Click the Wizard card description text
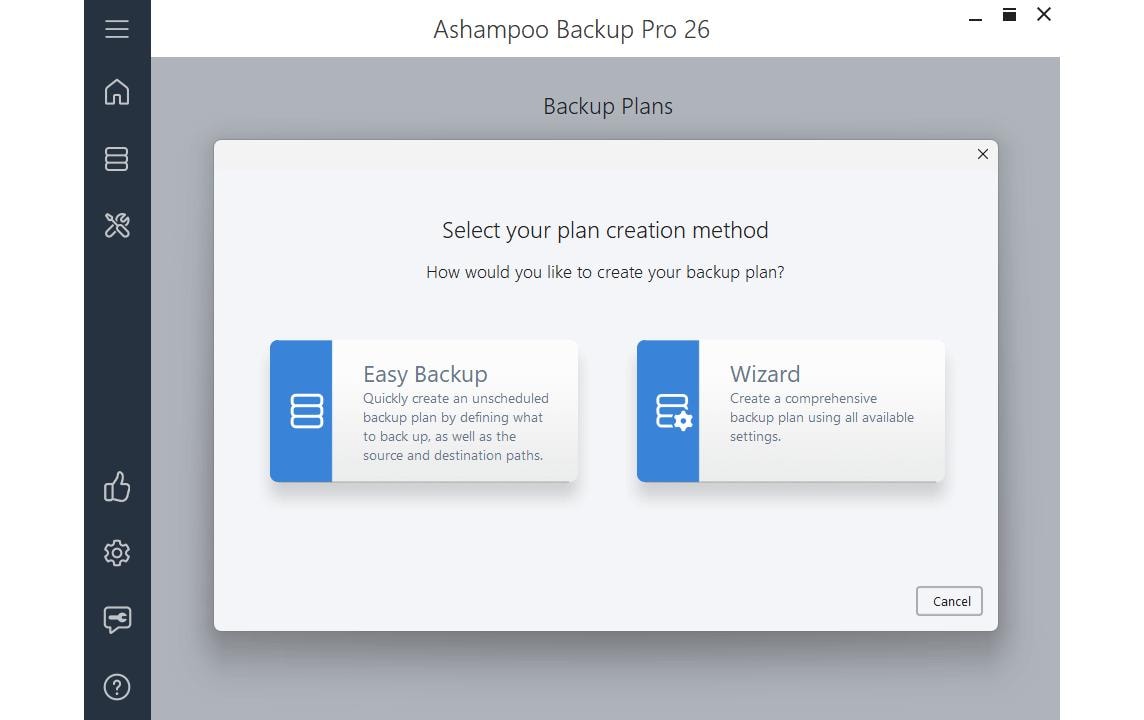 (x=821, y=417)
